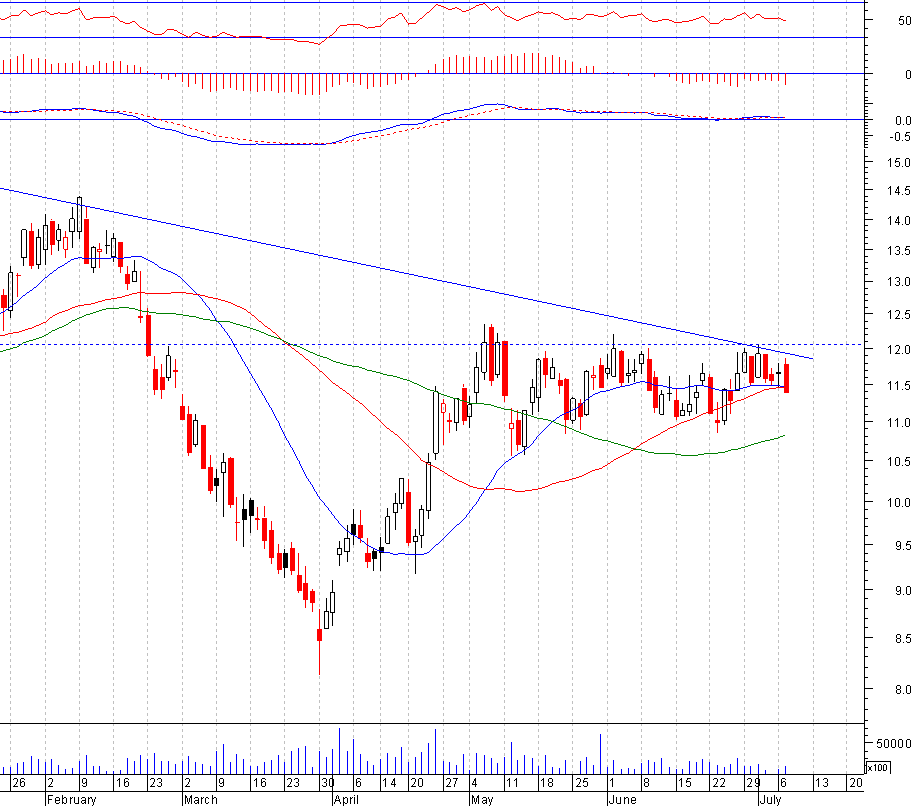The width and height of the screenshot is (915, 806).
Task: Click the 13.0 price axis label
Action: pos(899,282)
